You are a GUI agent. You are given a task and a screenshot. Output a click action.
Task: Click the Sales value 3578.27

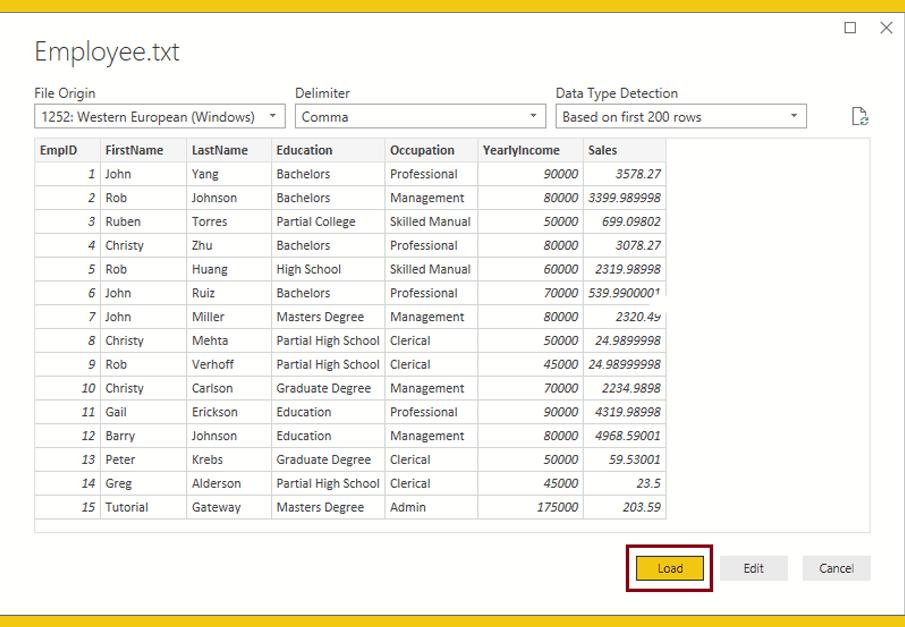624,174
